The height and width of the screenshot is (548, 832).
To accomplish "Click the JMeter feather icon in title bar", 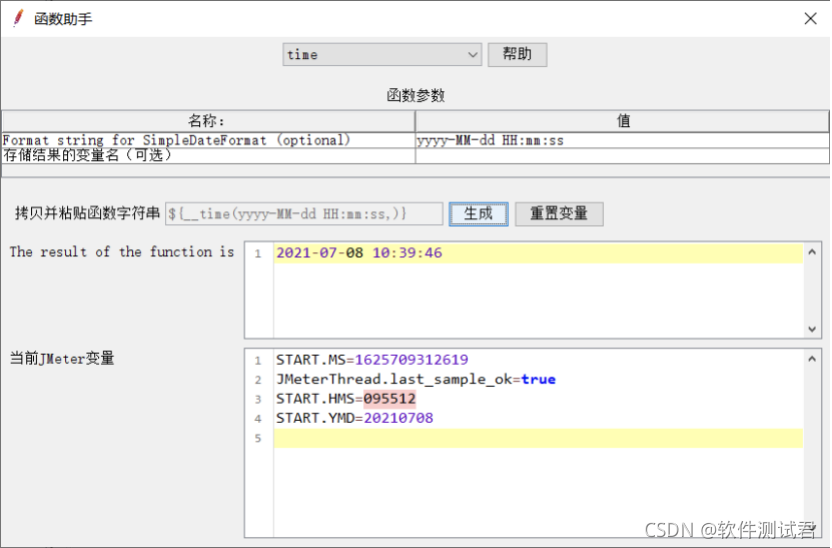I will (x=18, y=18).
